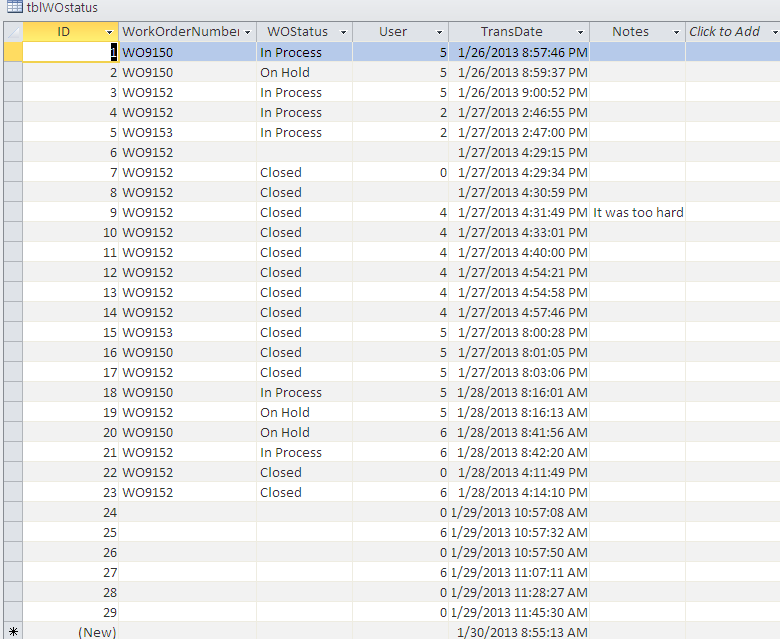Screen dimensions: 780x639
Task: Click the 'In Process' status in record 3
Action: click(305, 92)
